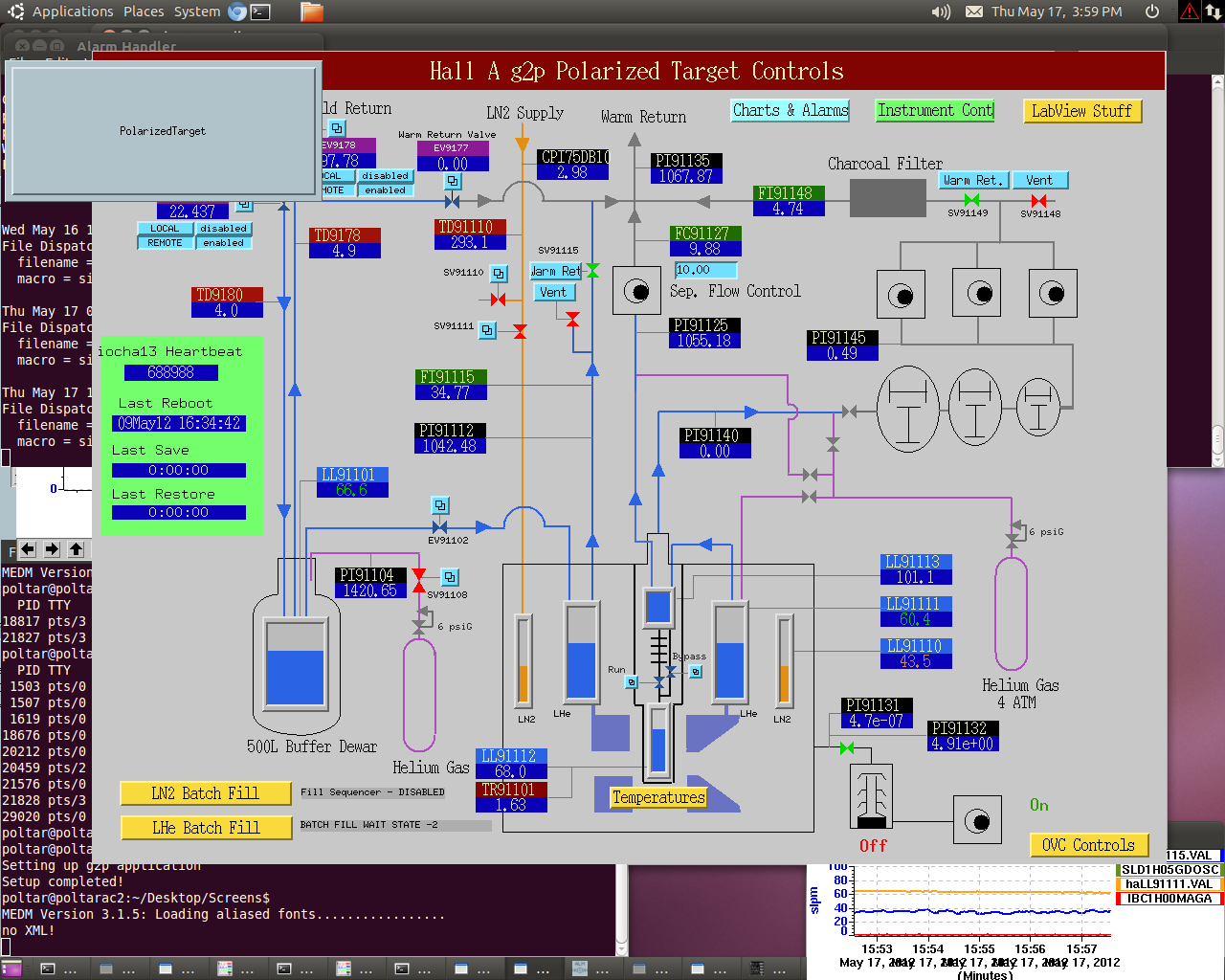
Task: Click the iocha13 Heartbeat value 688988
Action: (171, 372)
